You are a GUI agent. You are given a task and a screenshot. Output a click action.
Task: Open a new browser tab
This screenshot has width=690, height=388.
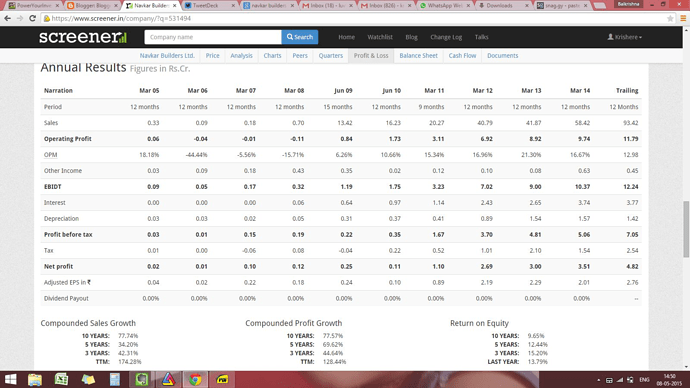click(599, 6)
